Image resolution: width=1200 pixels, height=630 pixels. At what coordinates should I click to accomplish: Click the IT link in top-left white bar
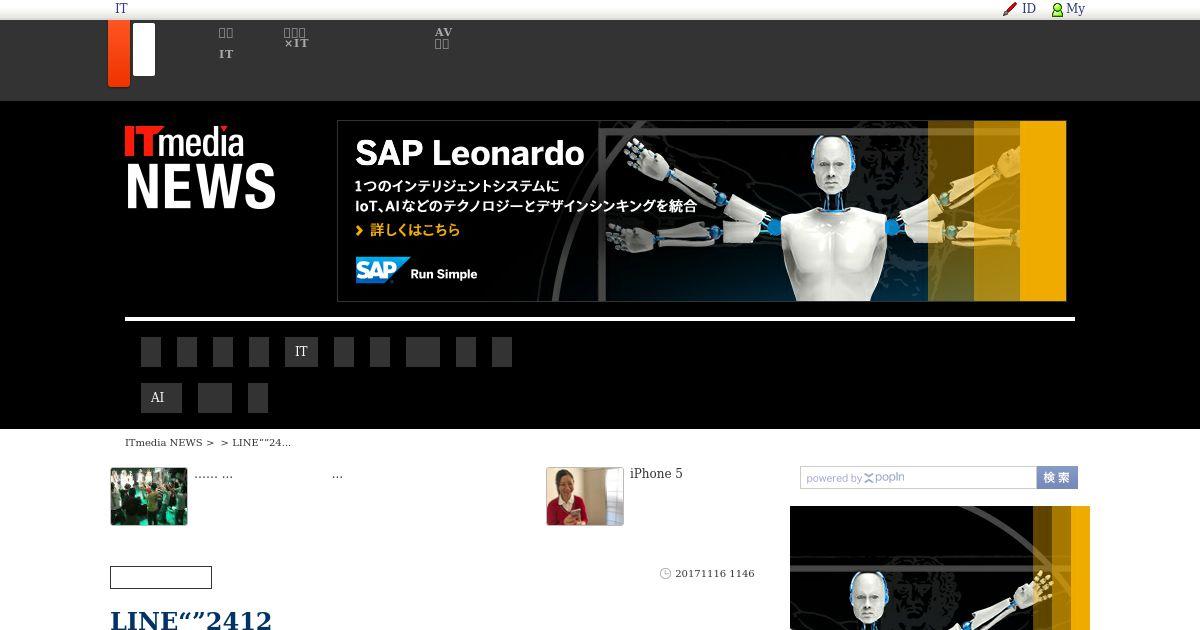[x=121, y=9]
